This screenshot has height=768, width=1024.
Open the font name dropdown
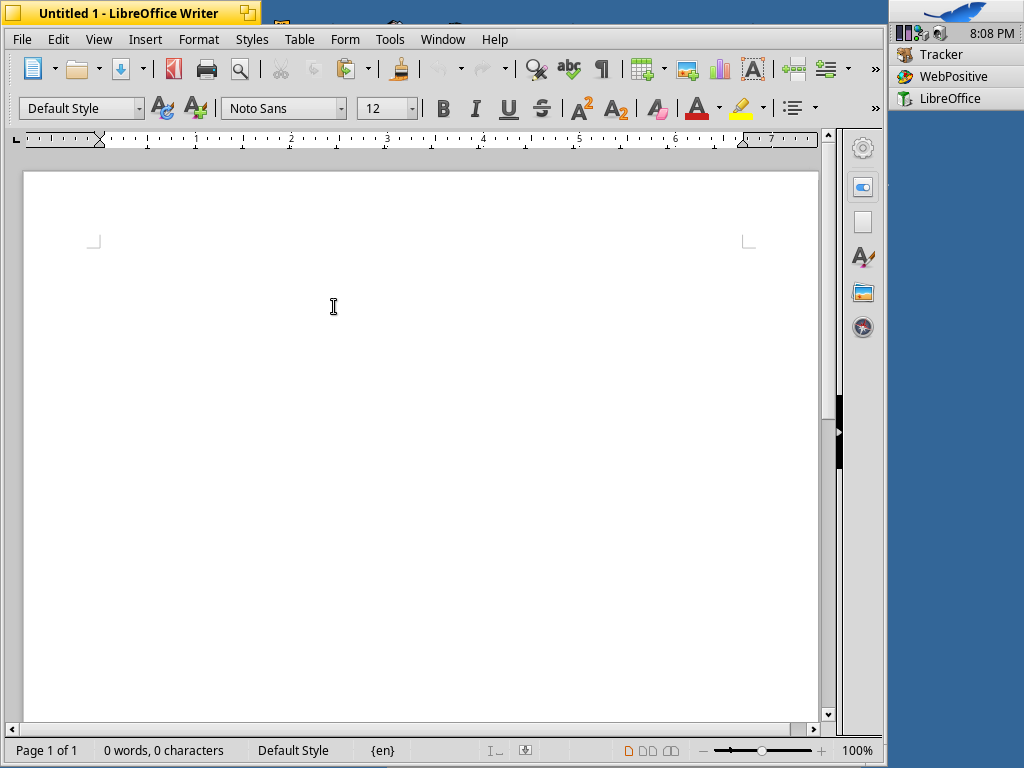point(341,107)
